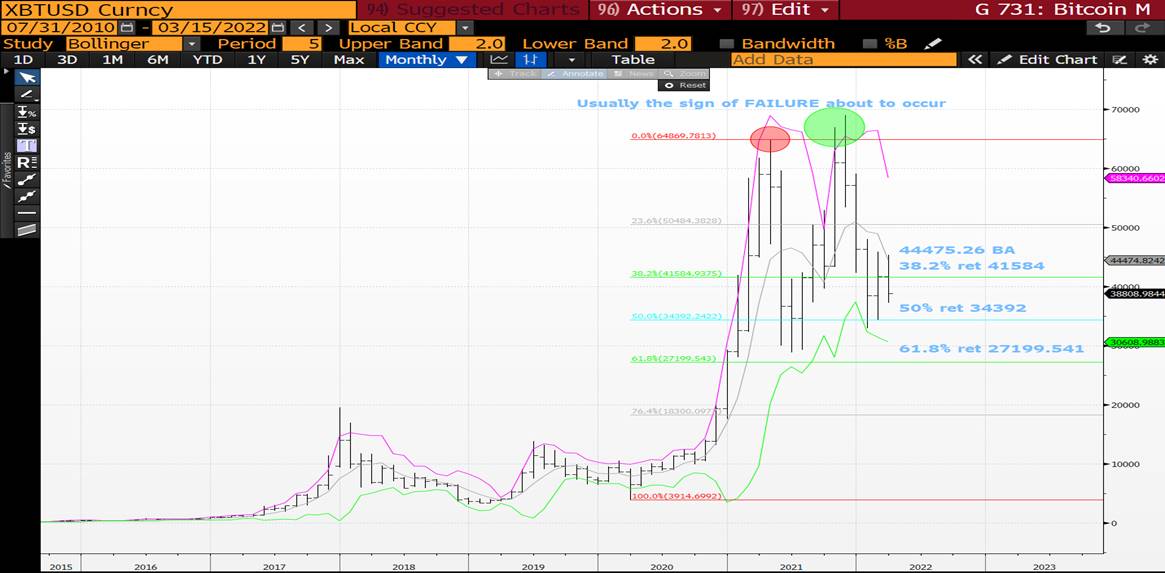Screen dimensions: 1165x573
Task: Activate the text annotation T tool
Action: tap(27, 146)
